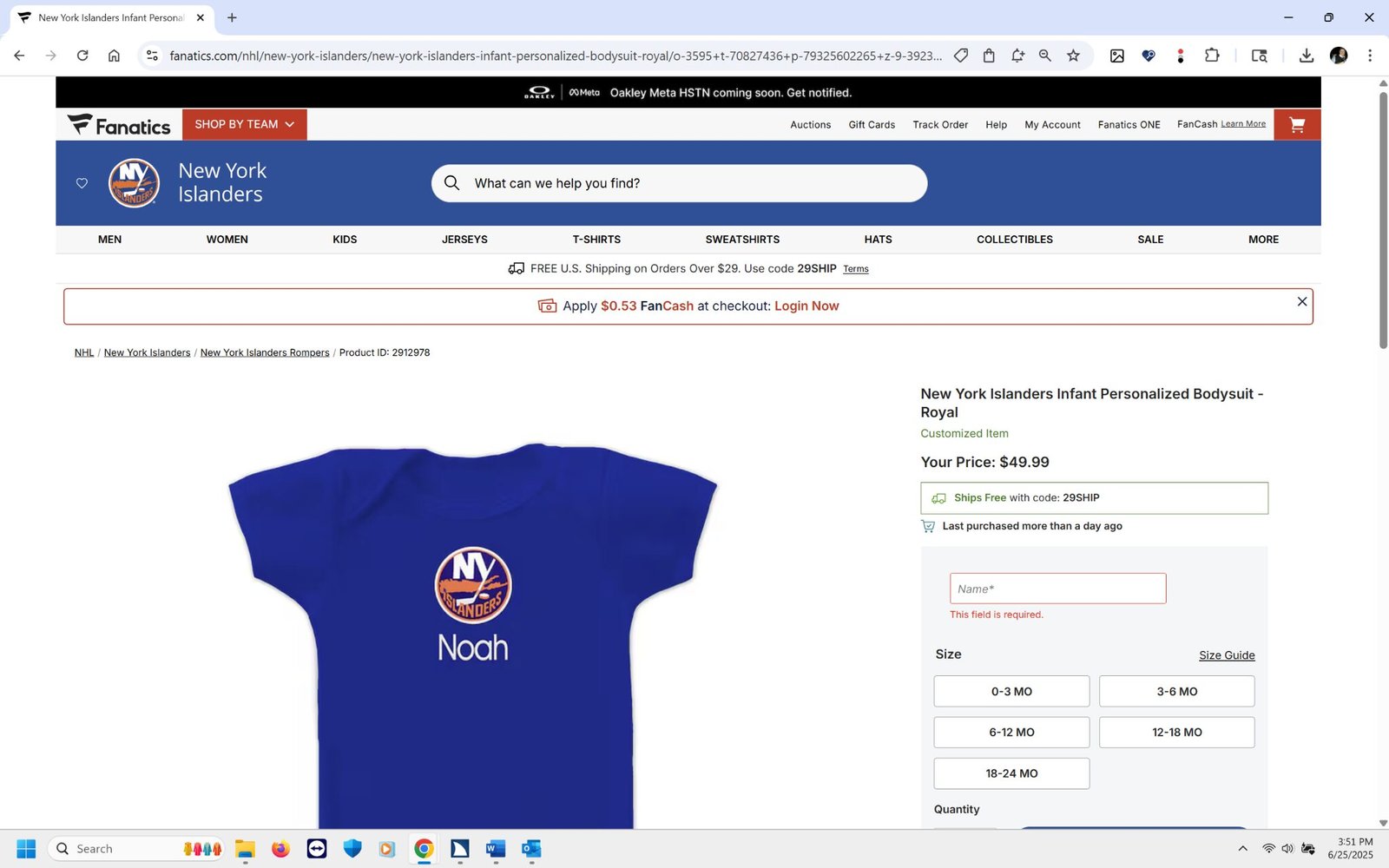Bookmark this page with the star icon

pyautogui.click(x=1073, y=56)
